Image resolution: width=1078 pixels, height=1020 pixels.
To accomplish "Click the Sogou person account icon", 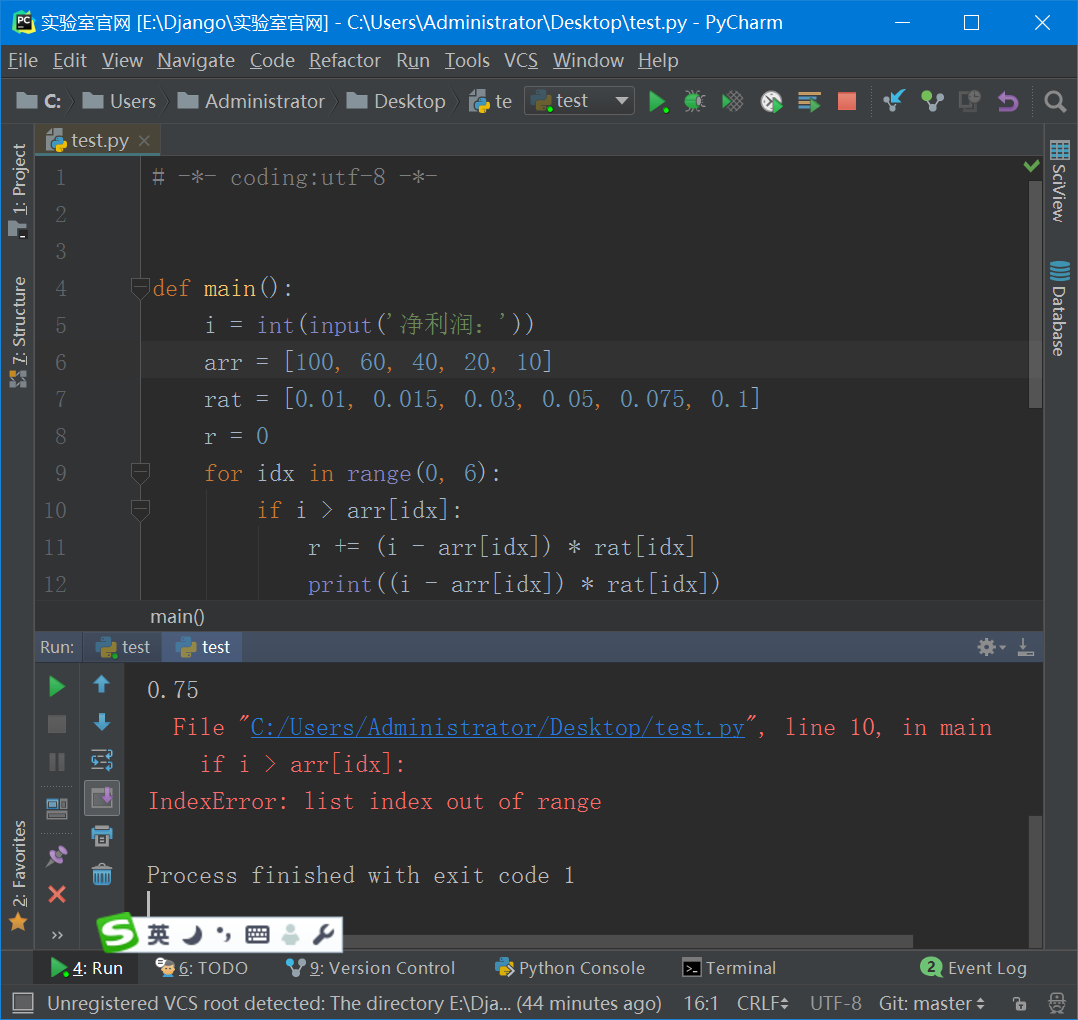I will point(291,934).
